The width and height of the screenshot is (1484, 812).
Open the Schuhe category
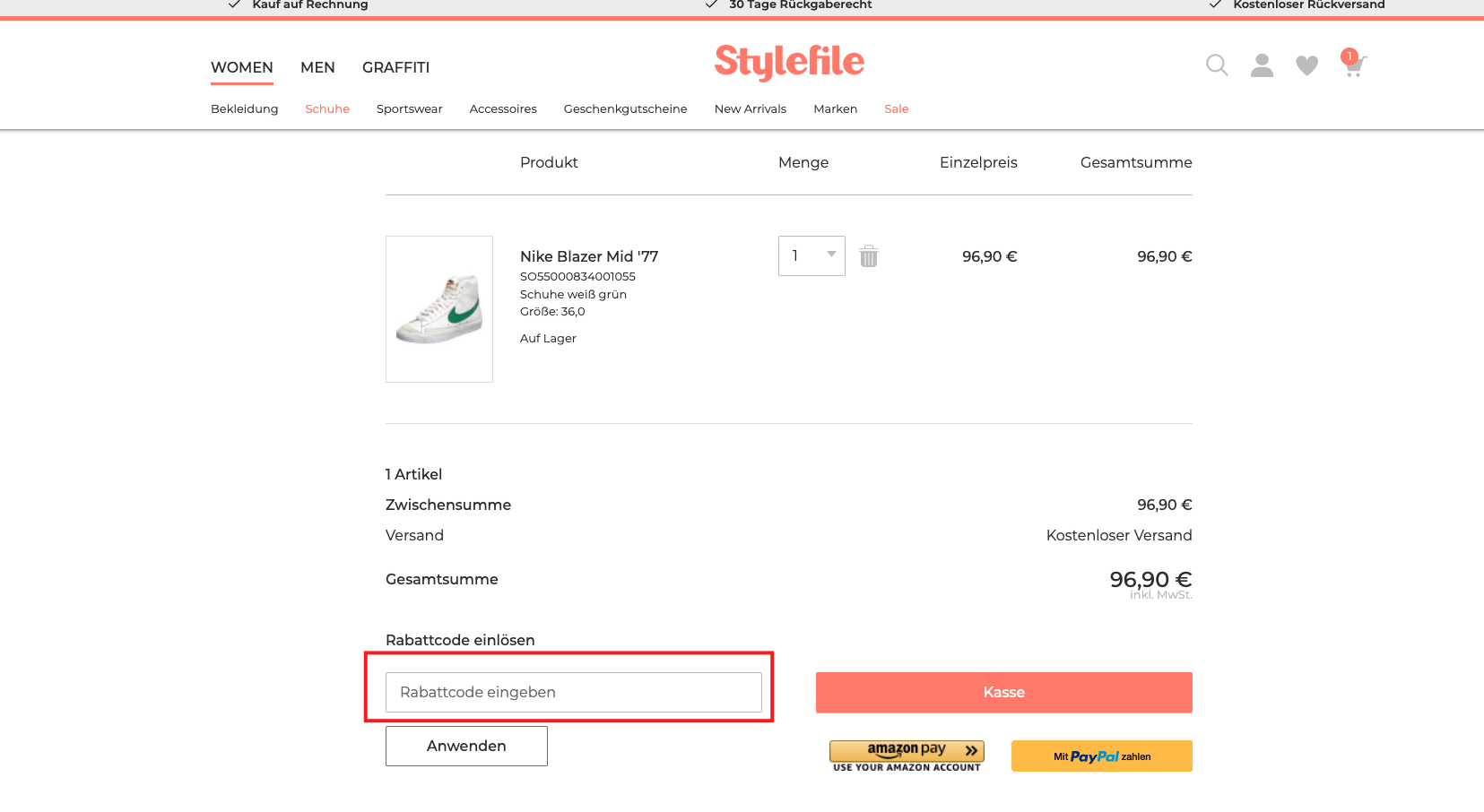(326, 108)
